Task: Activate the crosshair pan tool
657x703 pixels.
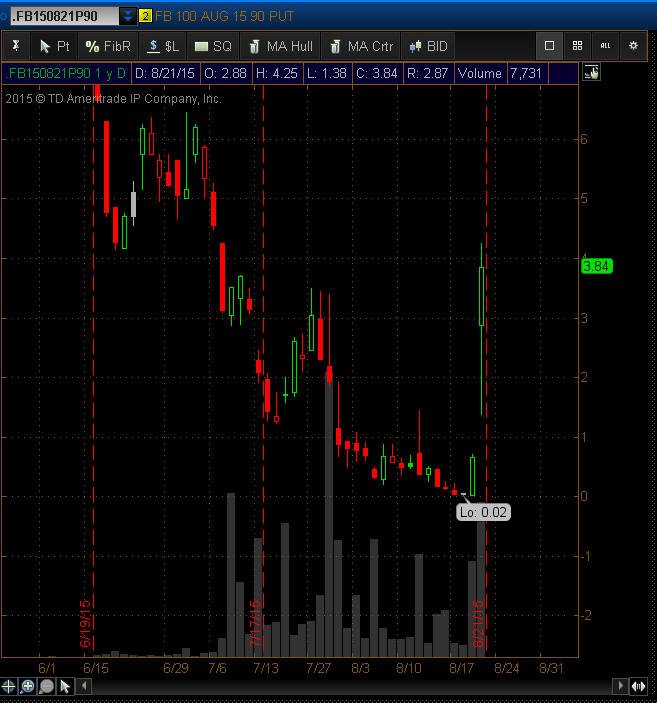Action: click(x=8, y=686)
